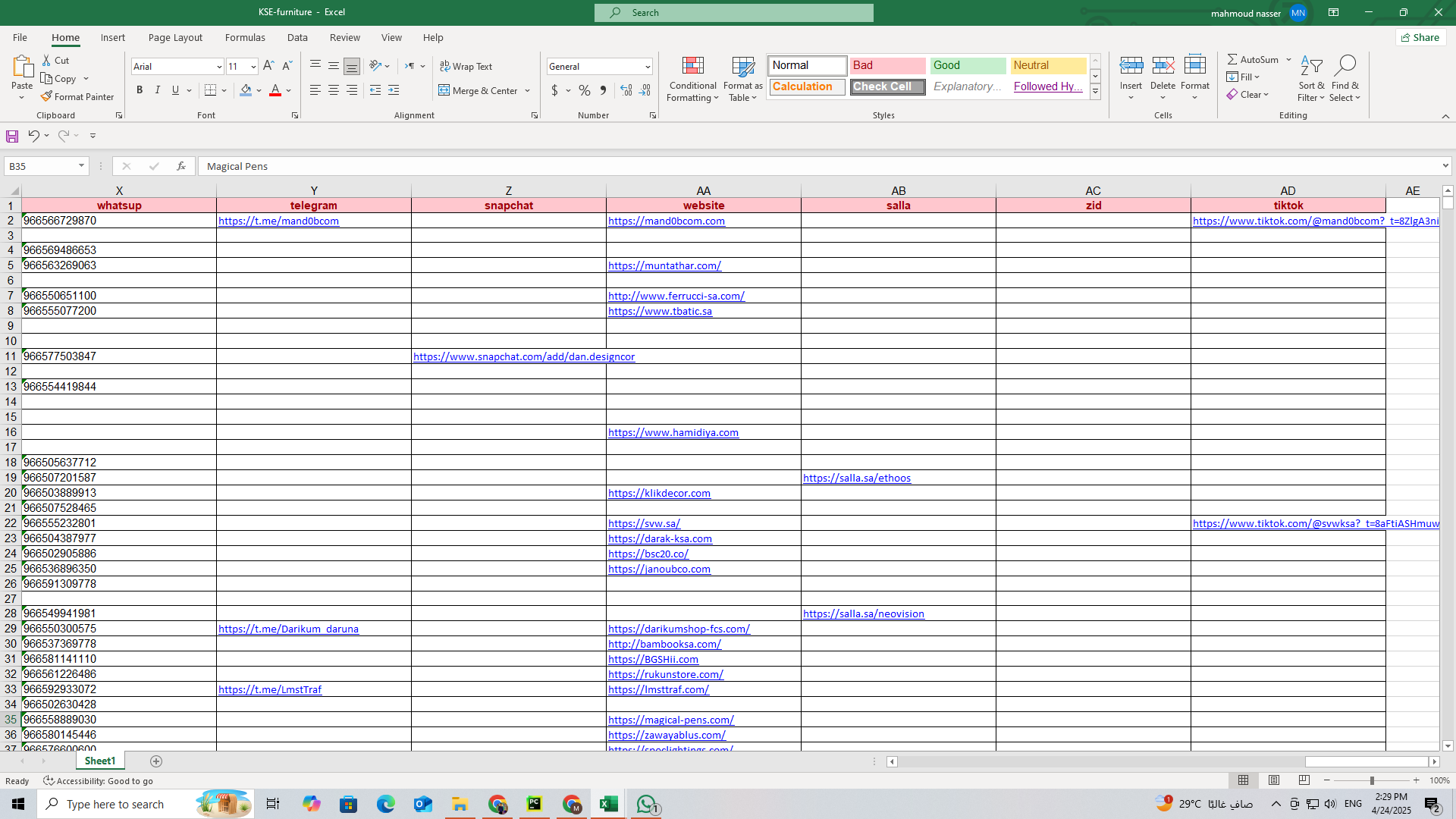Image resolution: width=1456 pixels, height=819 pixels.
Task: Open the General number format dropdown
Action: click(648, 67)
